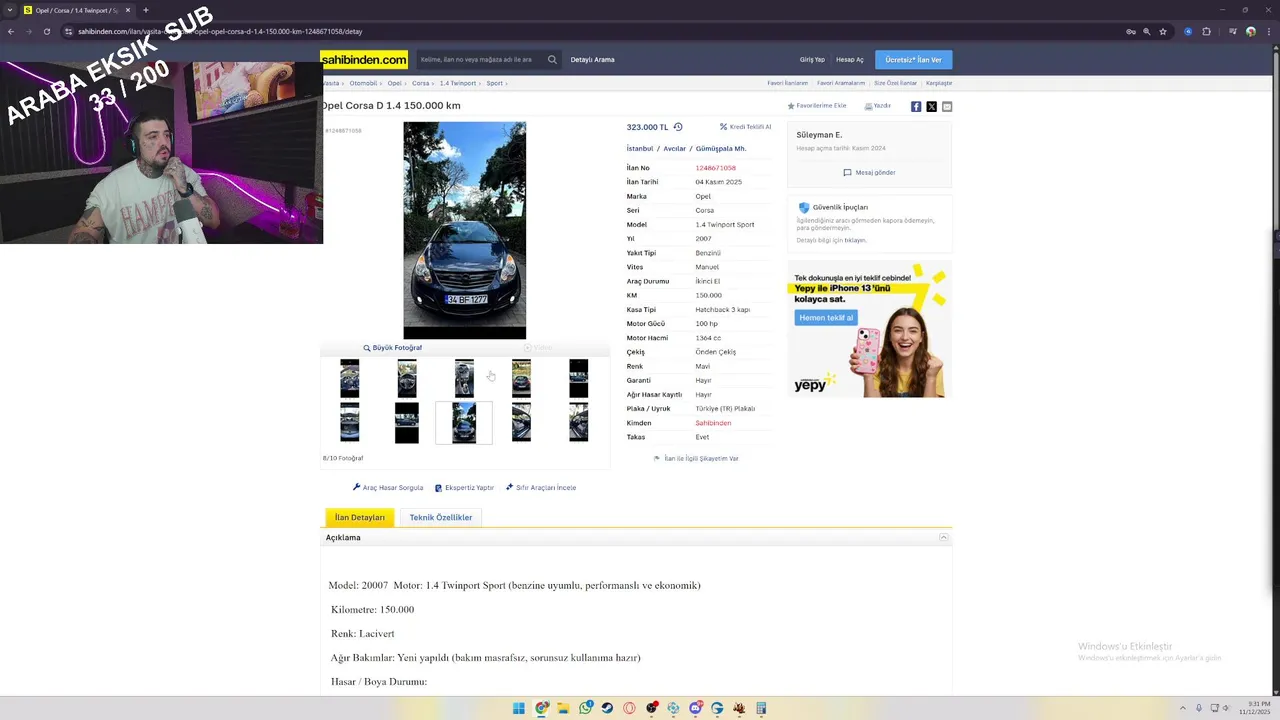Share listing via email icon
1280x720 pixels.
click(947, 106)
